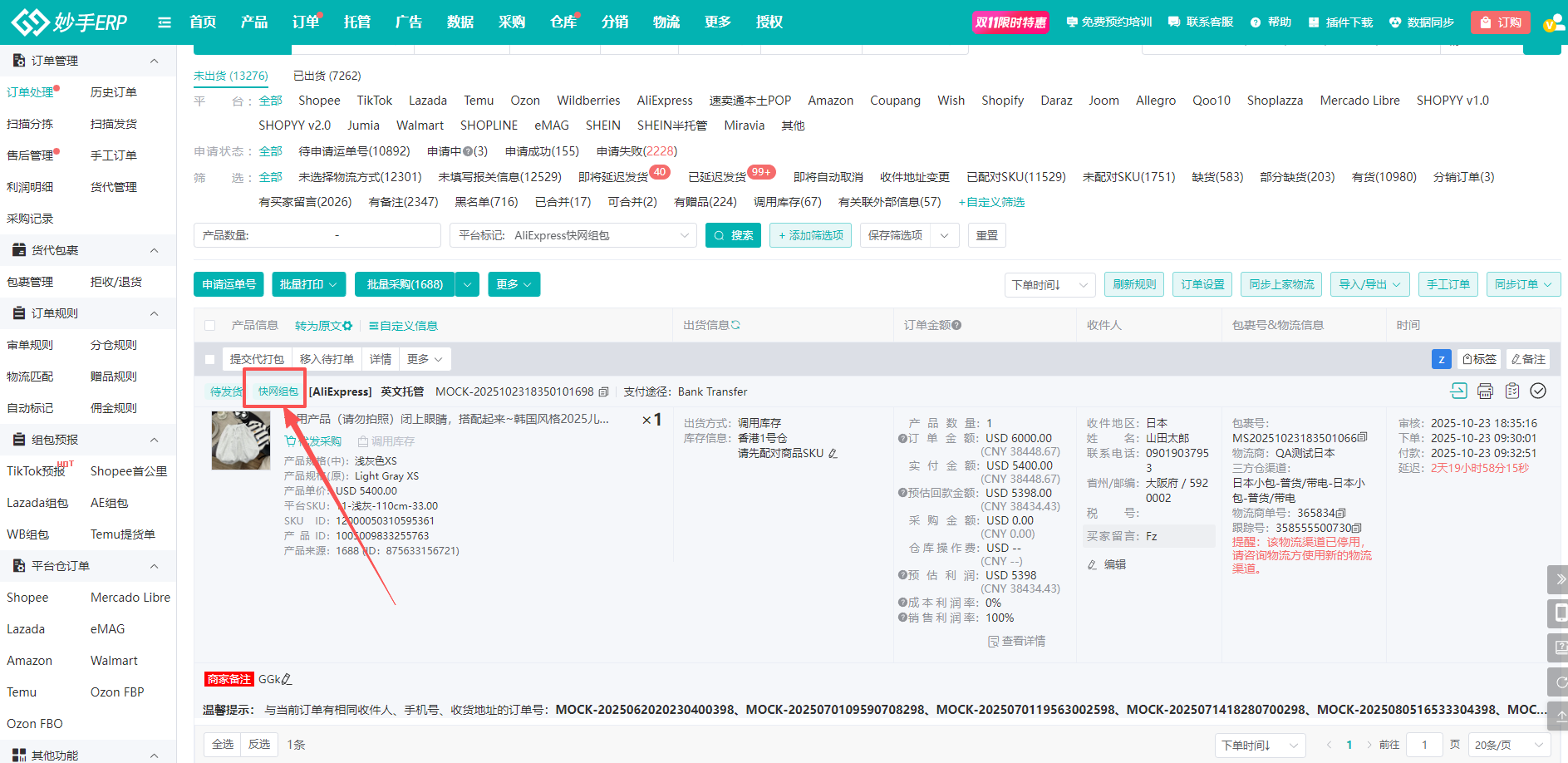
Task: Click the 申请运单号 button
Action: (229, 284)
